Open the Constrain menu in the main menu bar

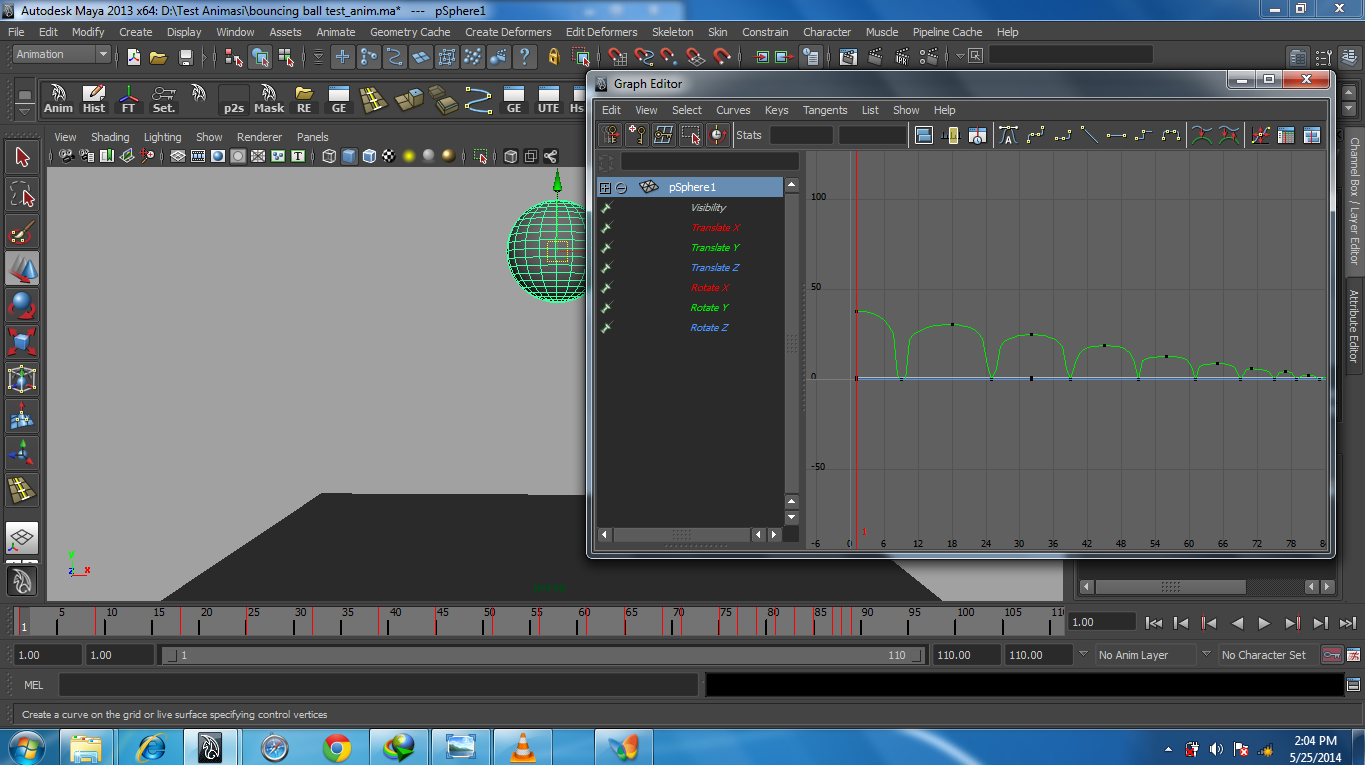[x=765, y=31]
